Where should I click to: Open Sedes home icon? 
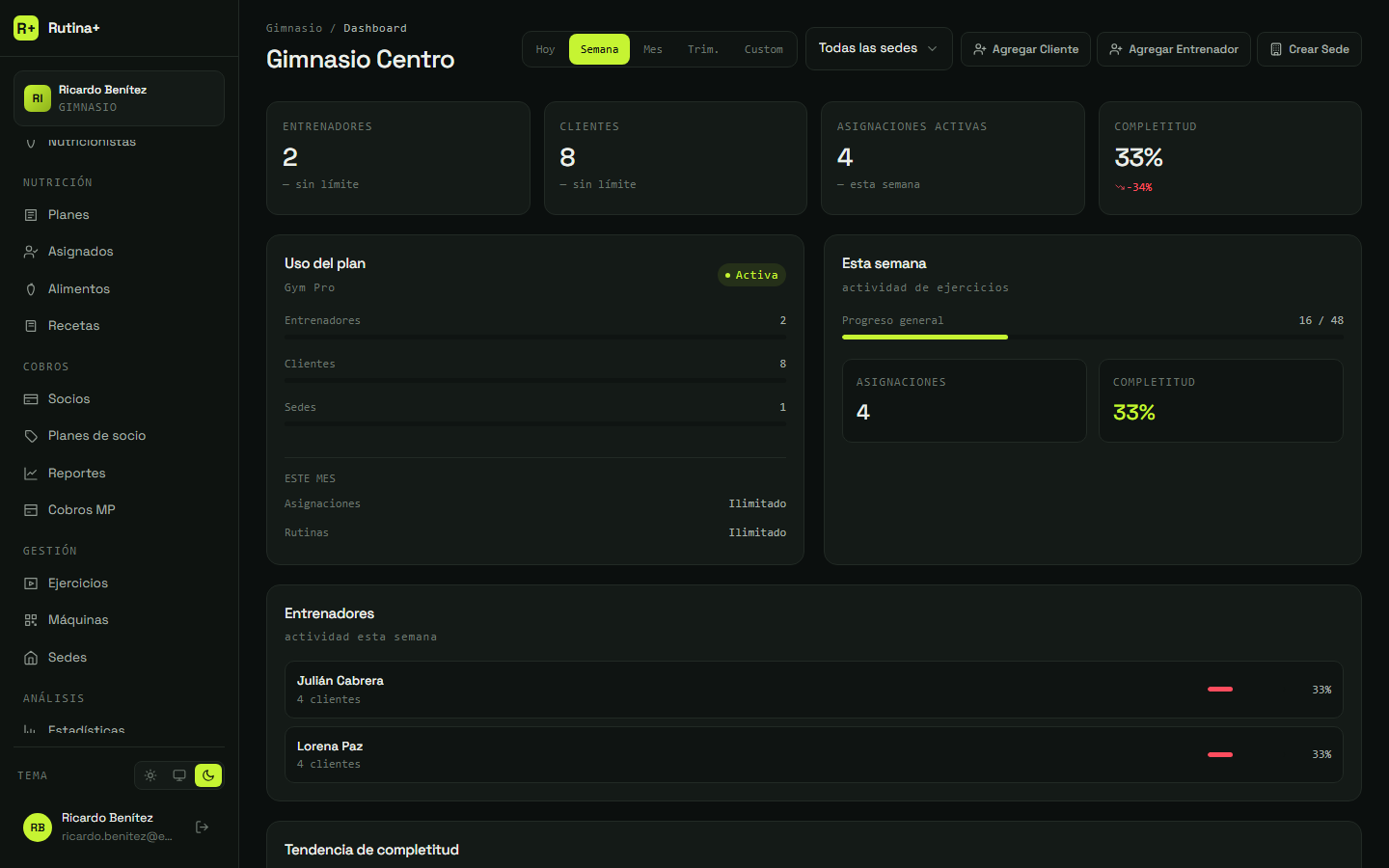31,658
